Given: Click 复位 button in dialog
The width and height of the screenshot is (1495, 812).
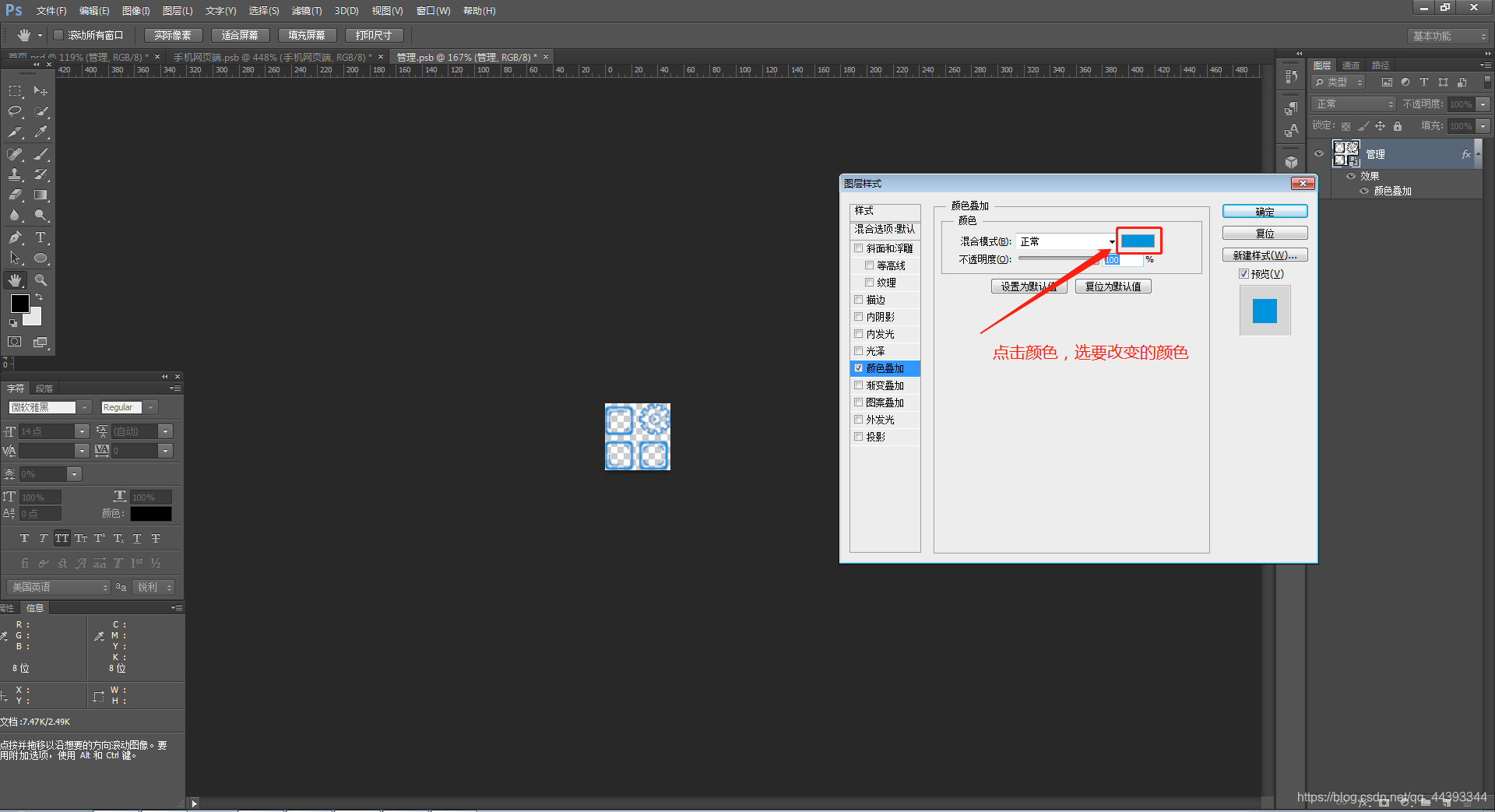Looking at the screenshot, I should coord(1265,234).
